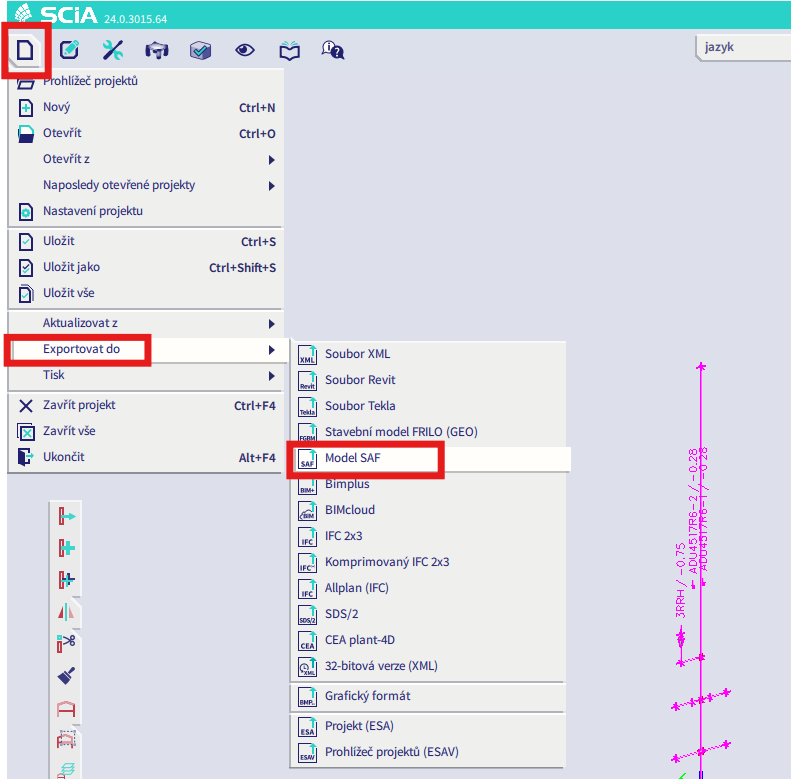
Task: Export to Soubor Tekla
Action: coord(429,406)
